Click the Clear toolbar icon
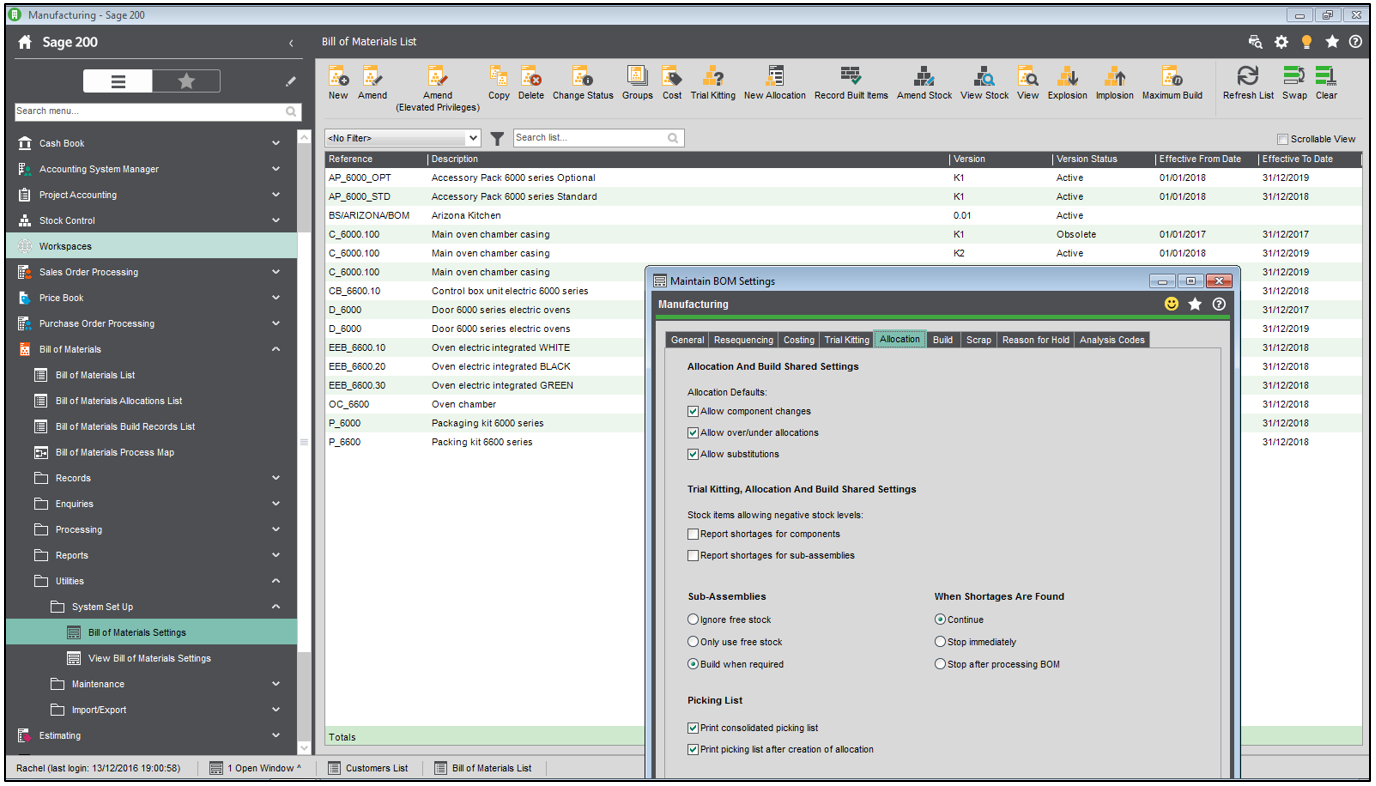The width and height of the screenshot is (1376, 786). [x=1326, y=77]
